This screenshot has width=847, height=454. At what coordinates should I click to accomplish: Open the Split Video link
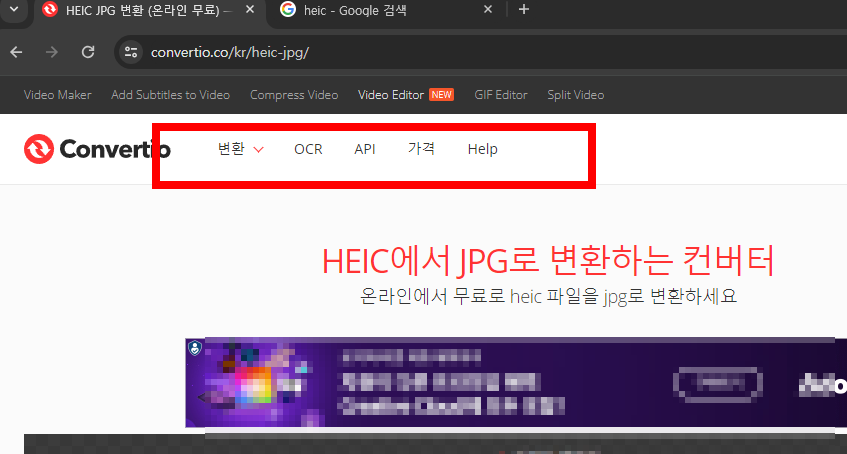pos(576,95)
